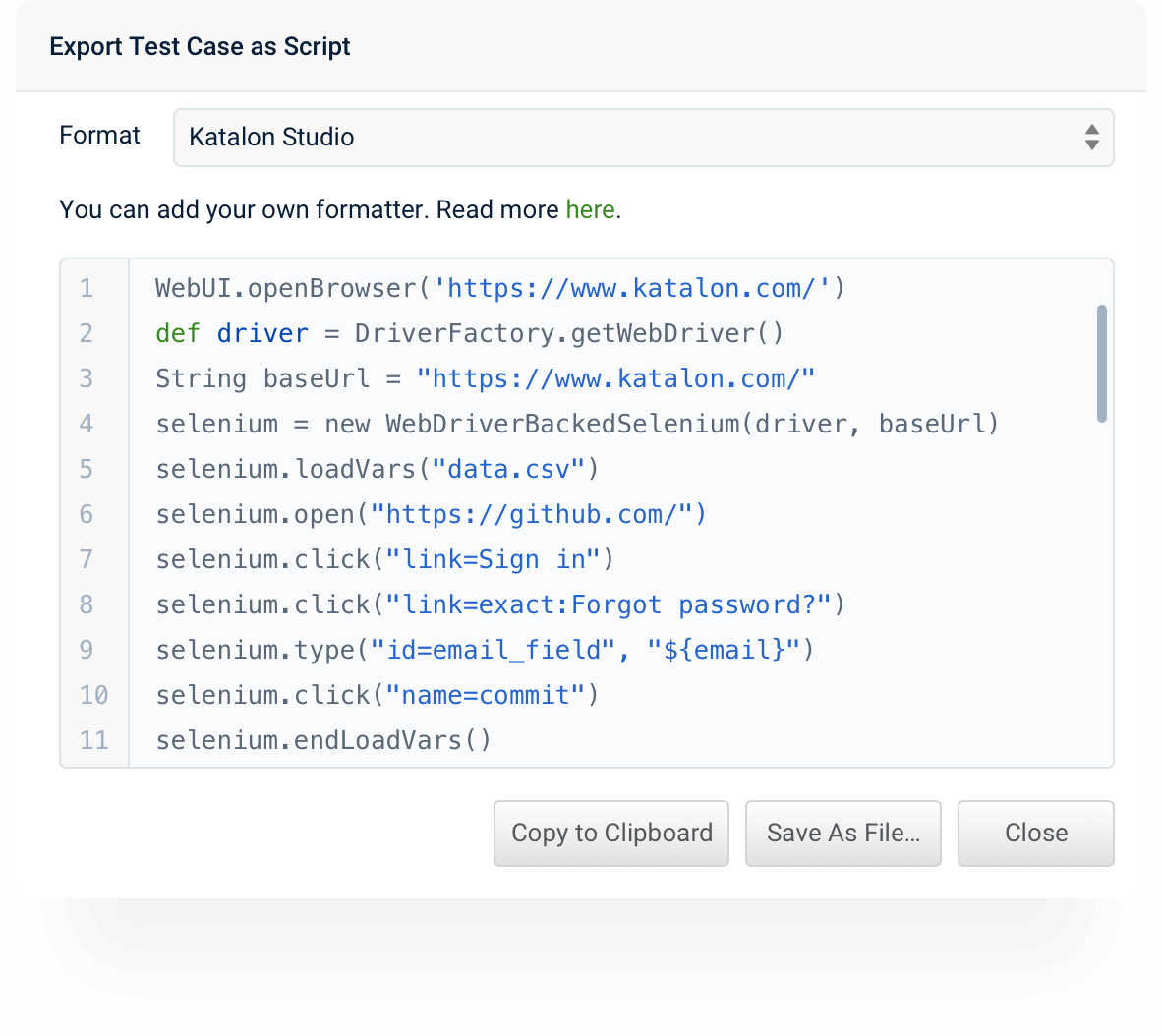Viewport: 1162px width, 1036px height.
Task: Select the selenium.loadVars("data.csv") line
Action: pyautogui.click(x=378, y=469)
